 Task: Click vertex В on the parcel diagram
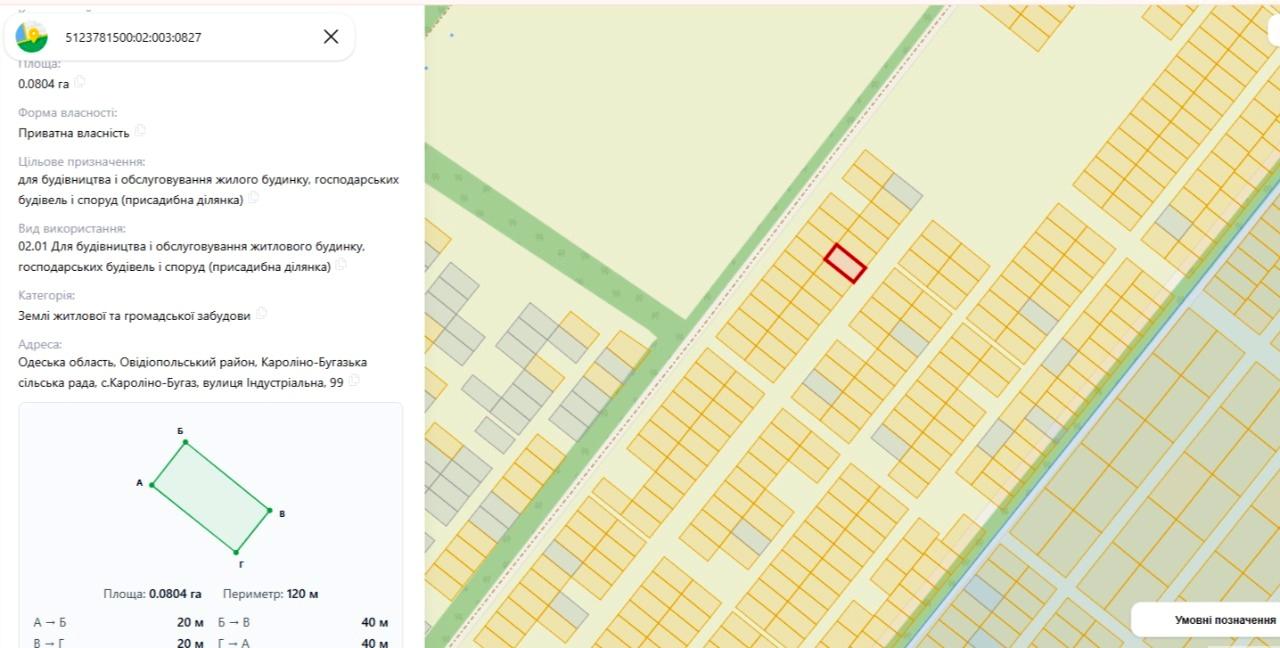pos(270,510)
